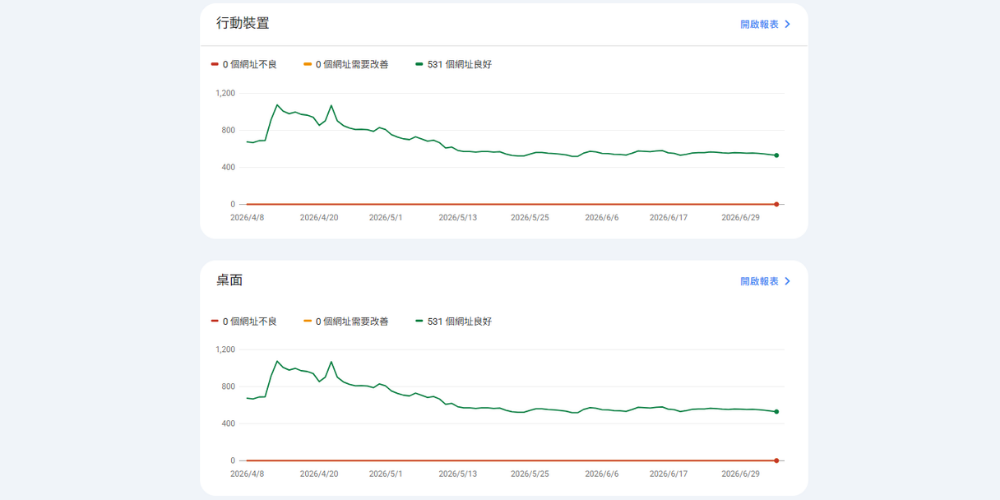The height and width of the screenshot is (500, 1000).
Task: Click the 桌面 card title
Action: (229, 281)
